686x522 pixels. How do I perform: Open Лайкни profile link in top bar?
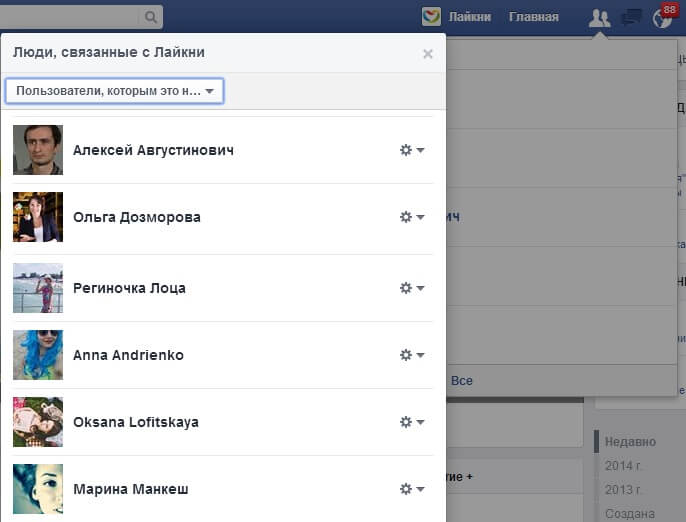pos(470,17)
